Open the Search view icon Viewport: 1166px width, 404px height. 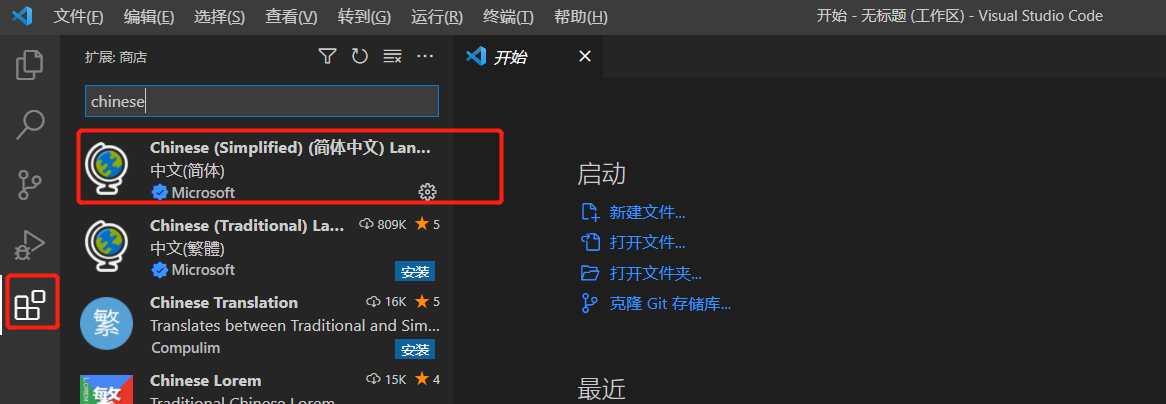coord(30,125)
